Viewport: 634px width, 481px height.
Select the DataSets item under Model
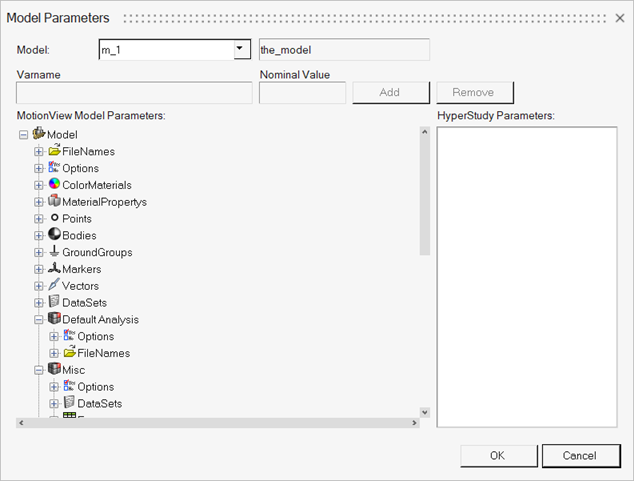(84, 303)
